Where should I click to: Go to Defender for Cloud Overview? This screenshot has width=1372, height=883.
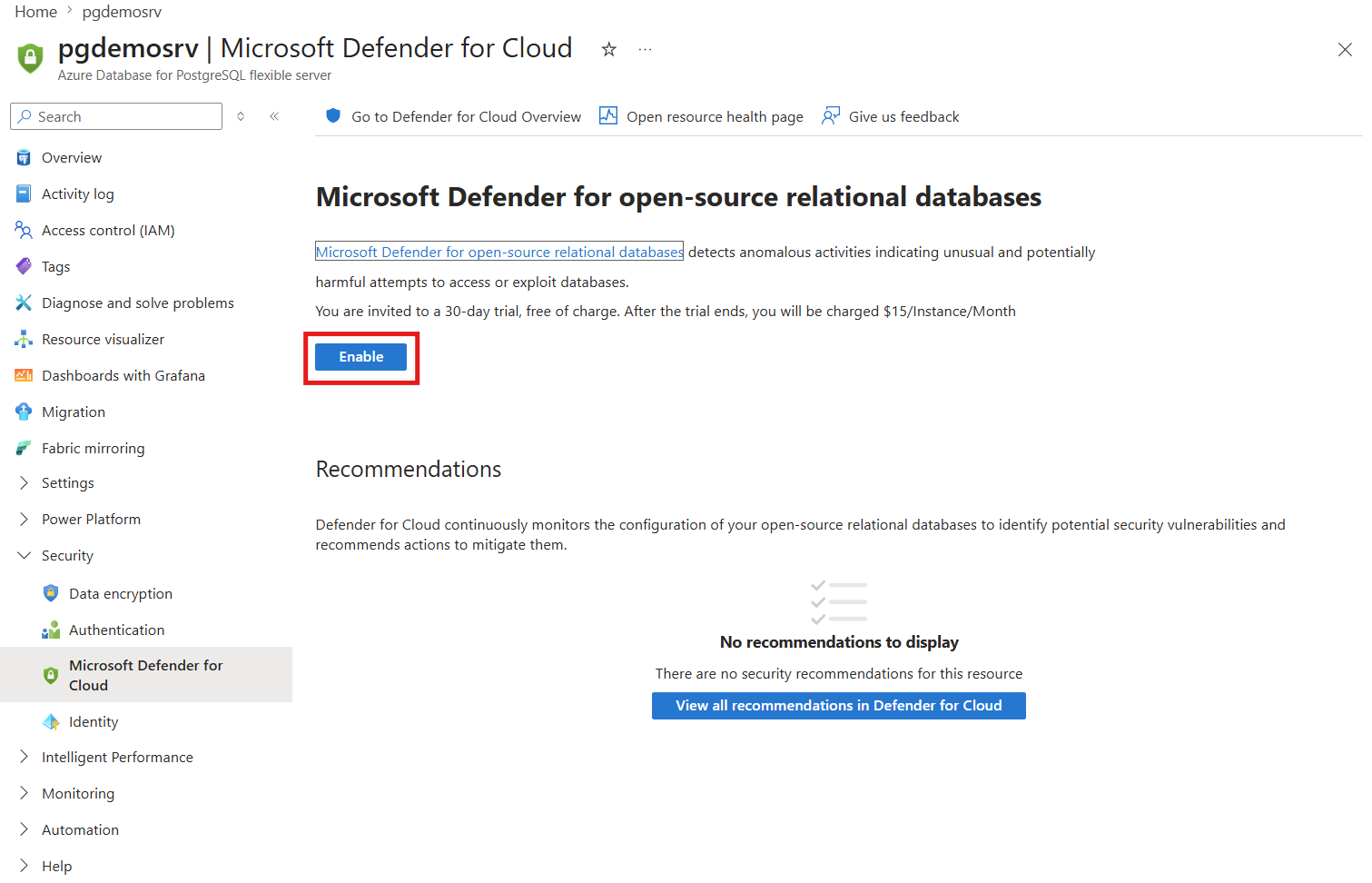[x=467, y=117]
